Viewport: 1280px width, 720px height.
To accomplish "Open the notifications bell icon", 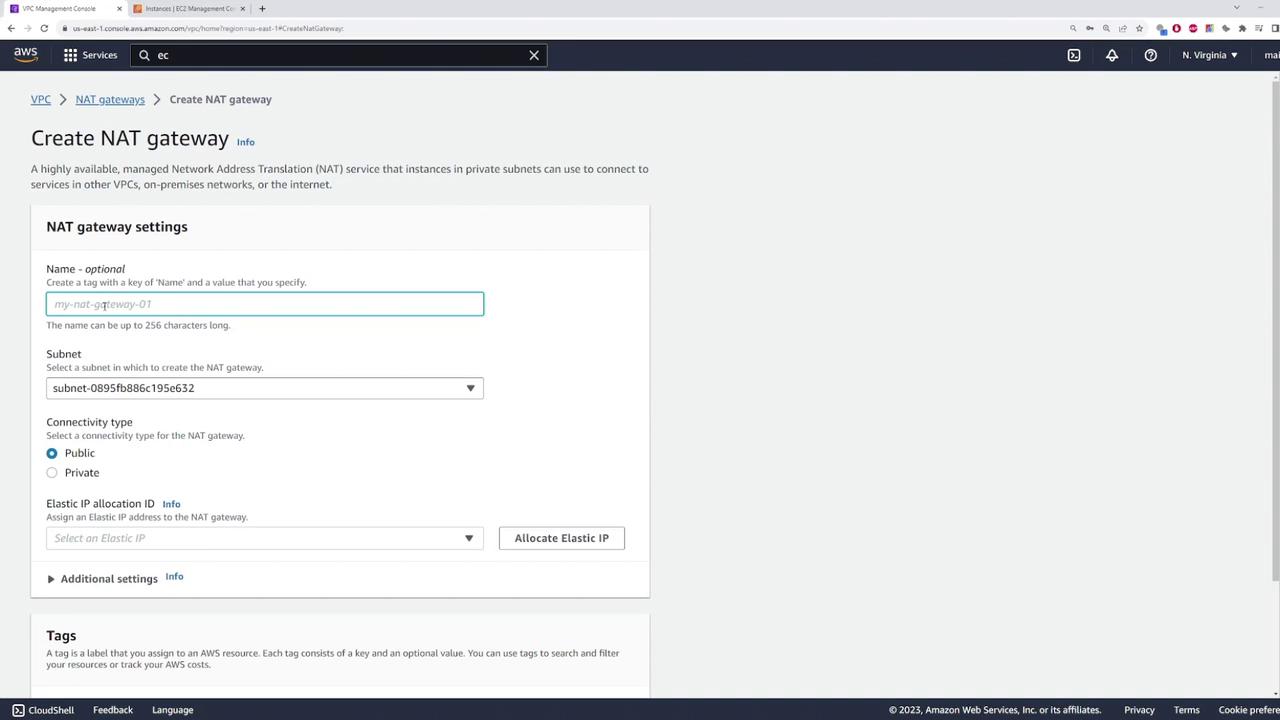I will click(x=1112, y=55).
